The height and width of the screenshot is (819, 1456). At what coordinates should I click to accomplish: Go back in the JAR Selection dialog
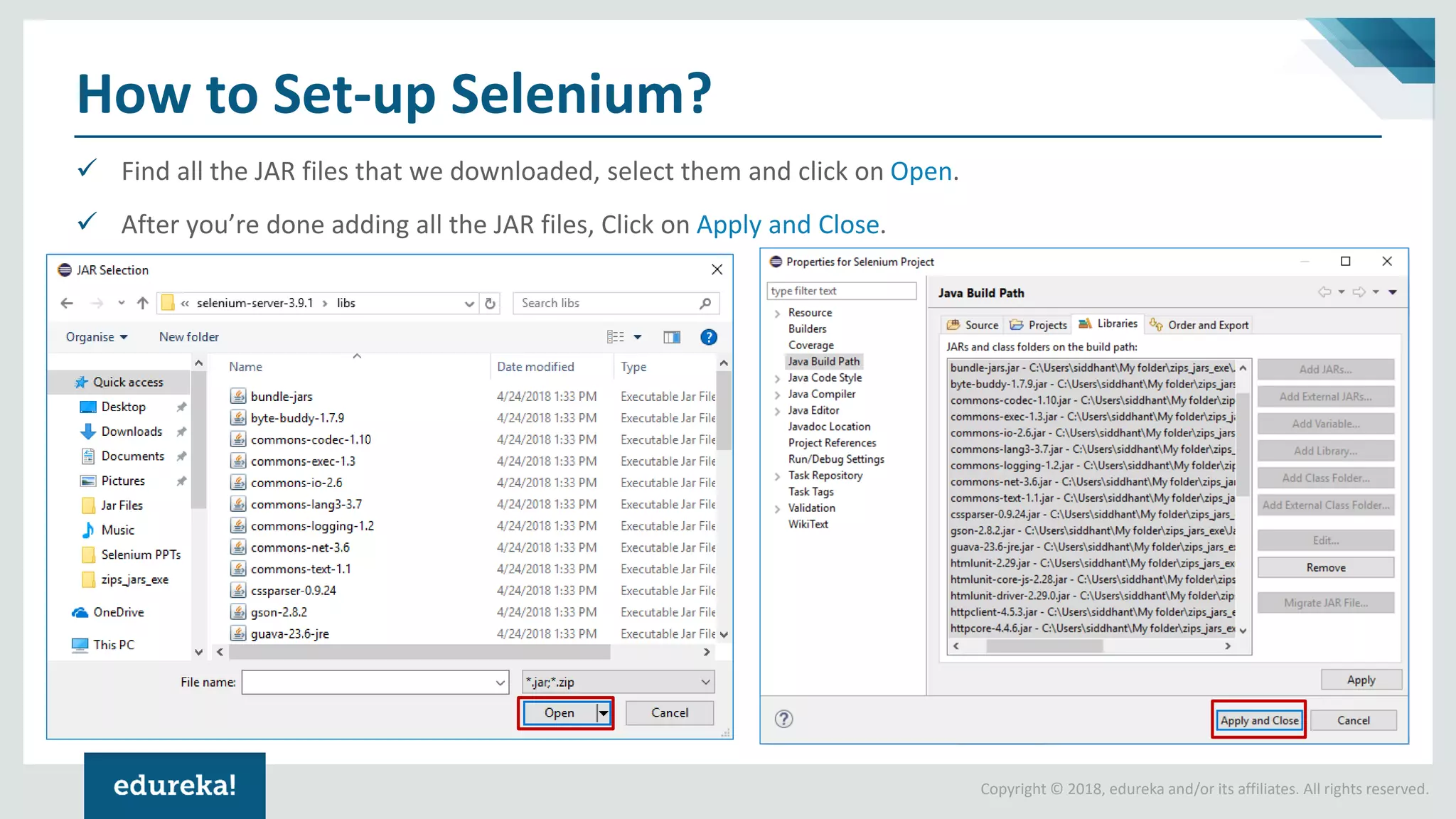point(67,304)
